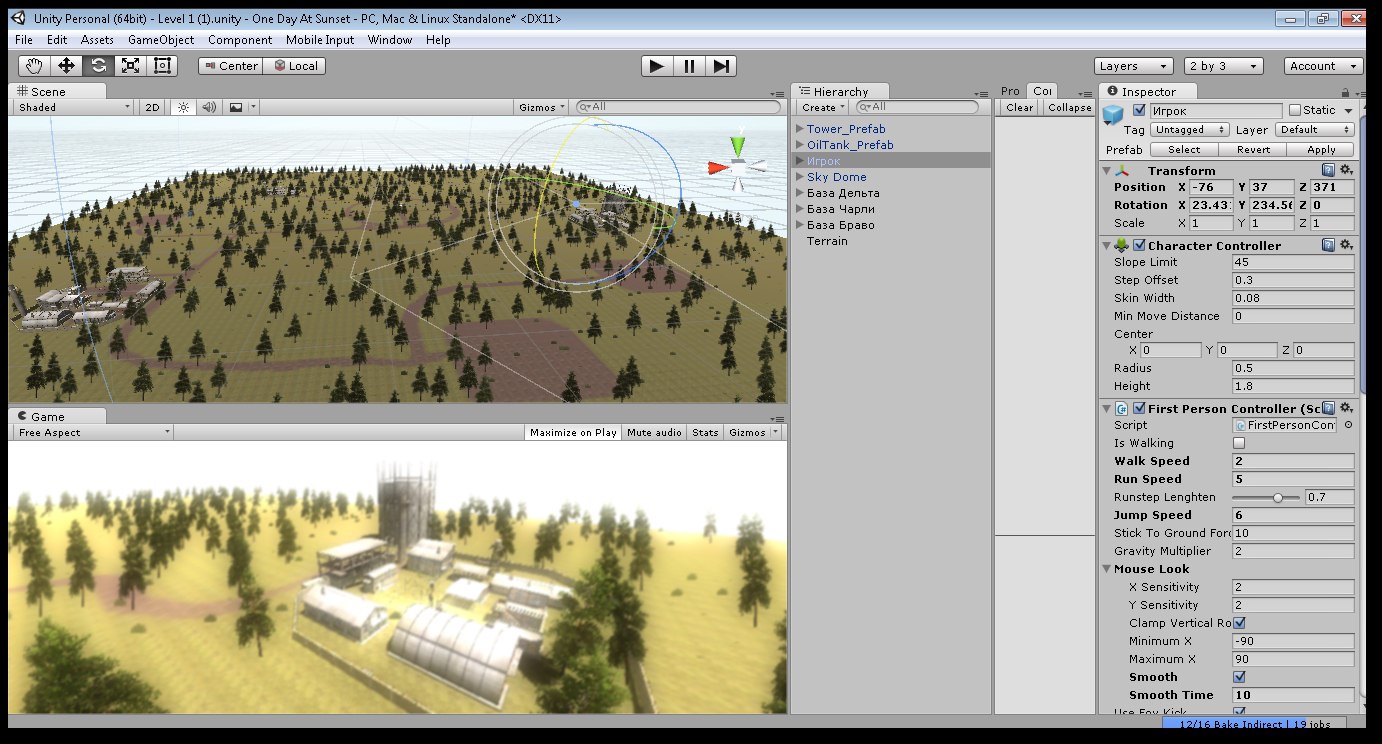Click the prefab Apply button
The height and width of the screenshot is (744, 1382).
(x=1321, y=149)
